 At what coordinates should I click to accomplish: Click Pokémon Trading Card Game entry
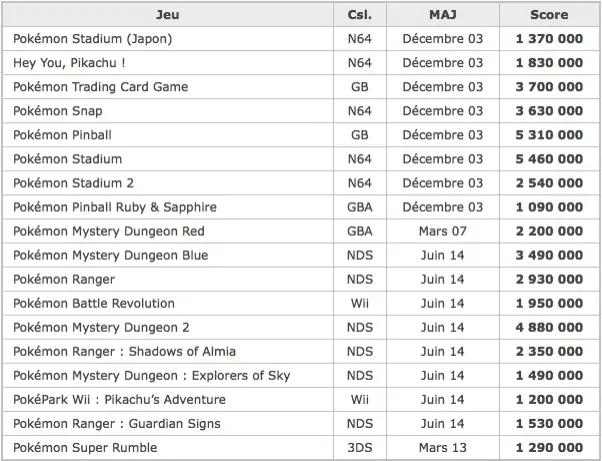pos(101,87)
